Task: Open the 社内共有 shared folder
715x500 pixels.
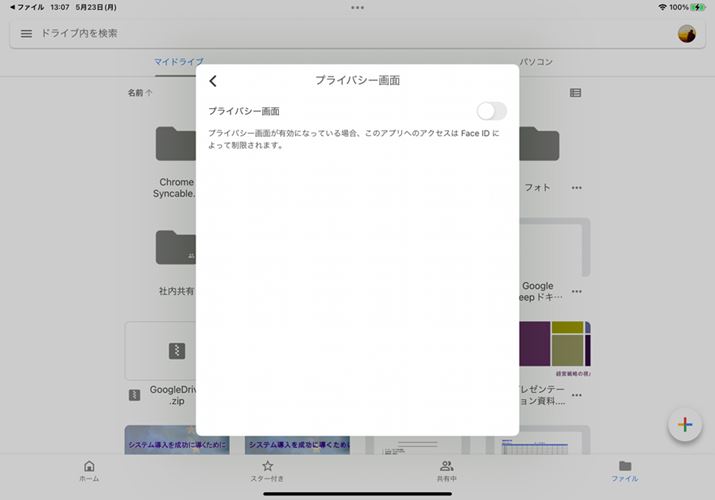Action: 176,247
